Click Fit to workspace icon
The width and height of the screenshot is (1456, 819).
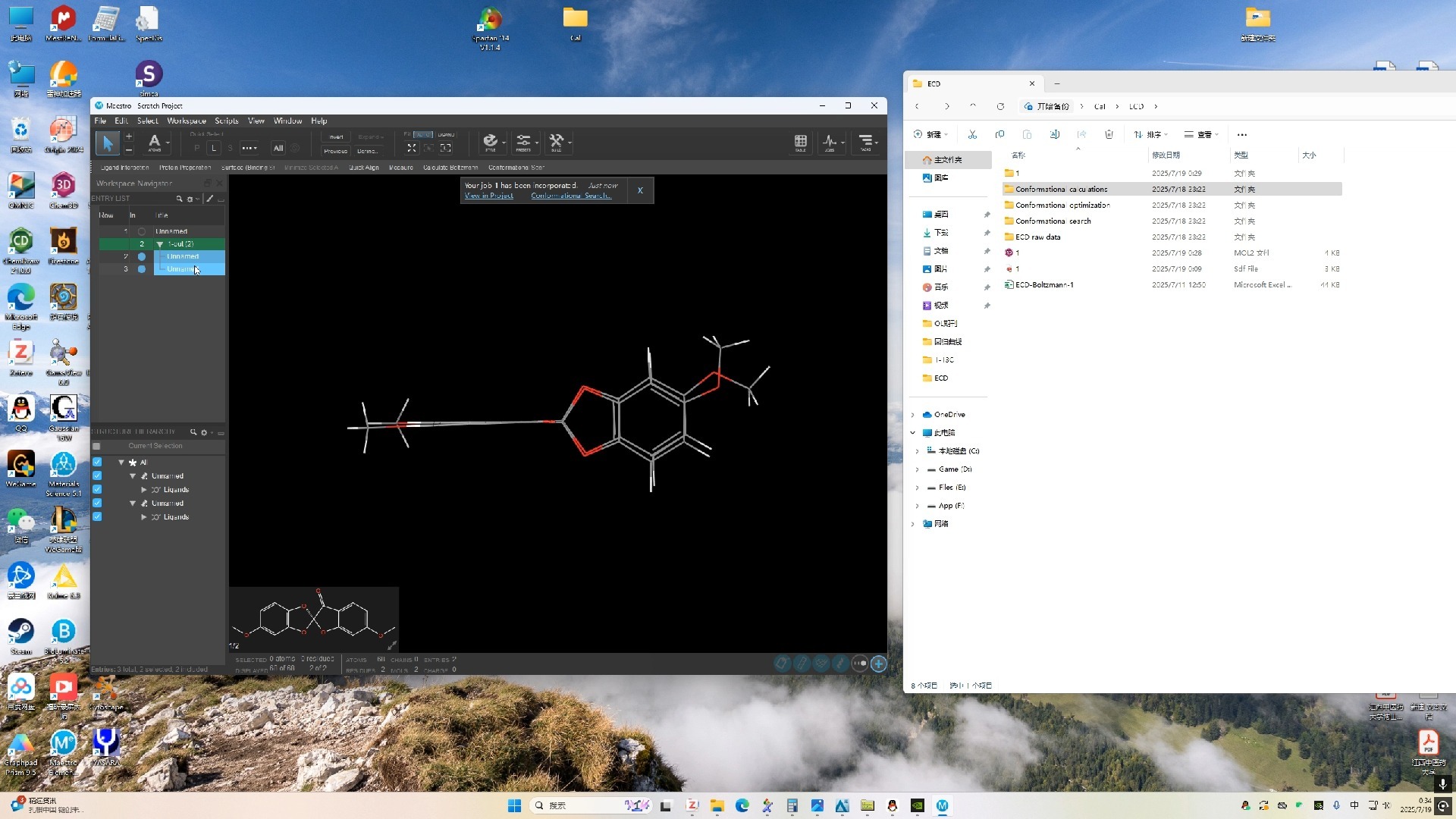point(411,148)
